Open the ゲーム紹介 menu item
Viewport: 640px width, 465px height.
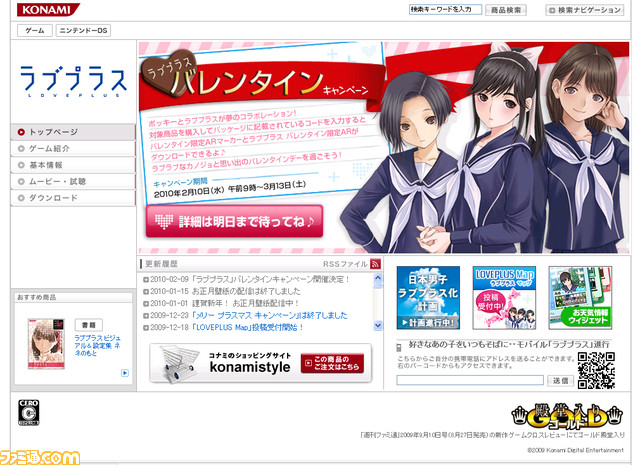[73, 149]
